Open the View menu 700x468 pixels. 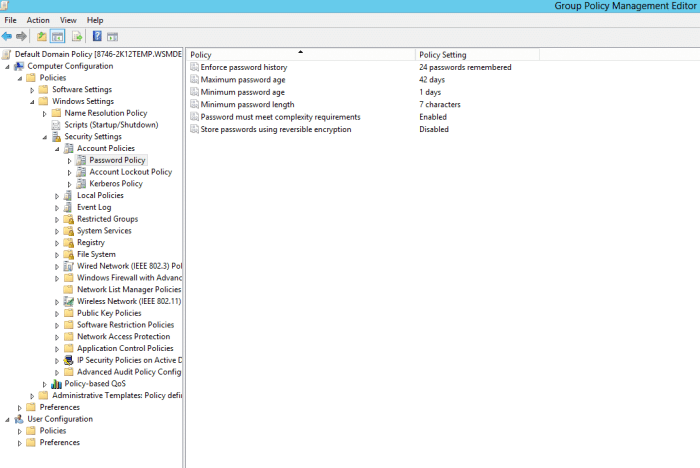pos(68,20)
